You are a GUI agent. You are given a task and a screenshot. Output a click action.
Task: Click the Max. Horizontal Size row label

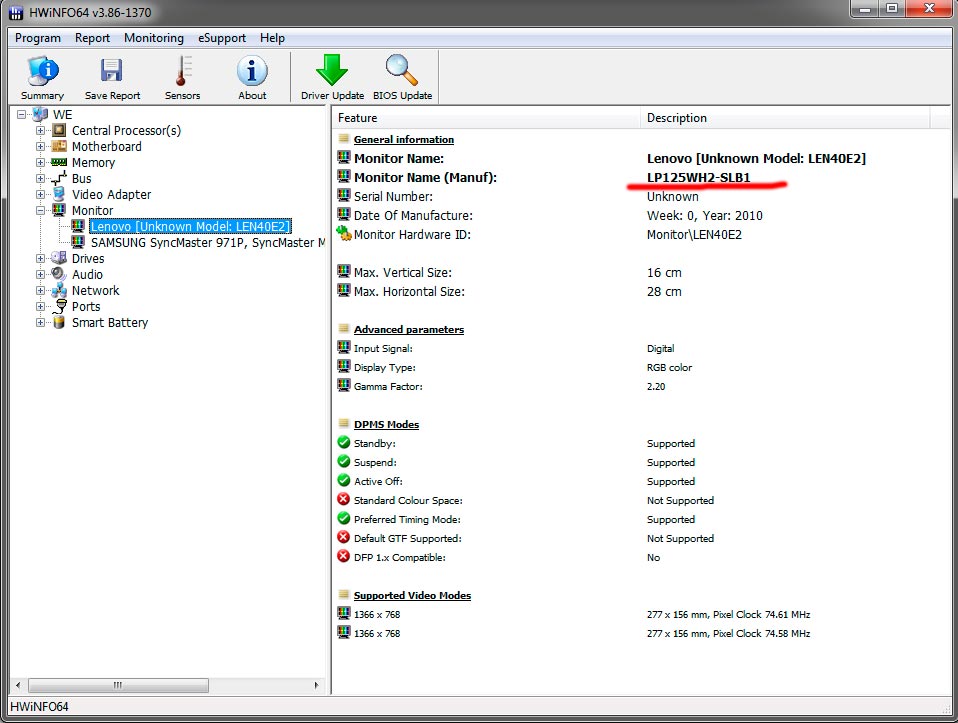pos(409,292)
